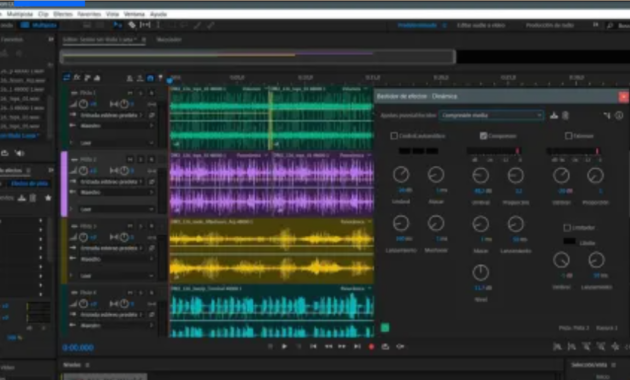Select the Editar audio a vídeo workspace
Screen dimensions: 630x380
tap(481, 25)
